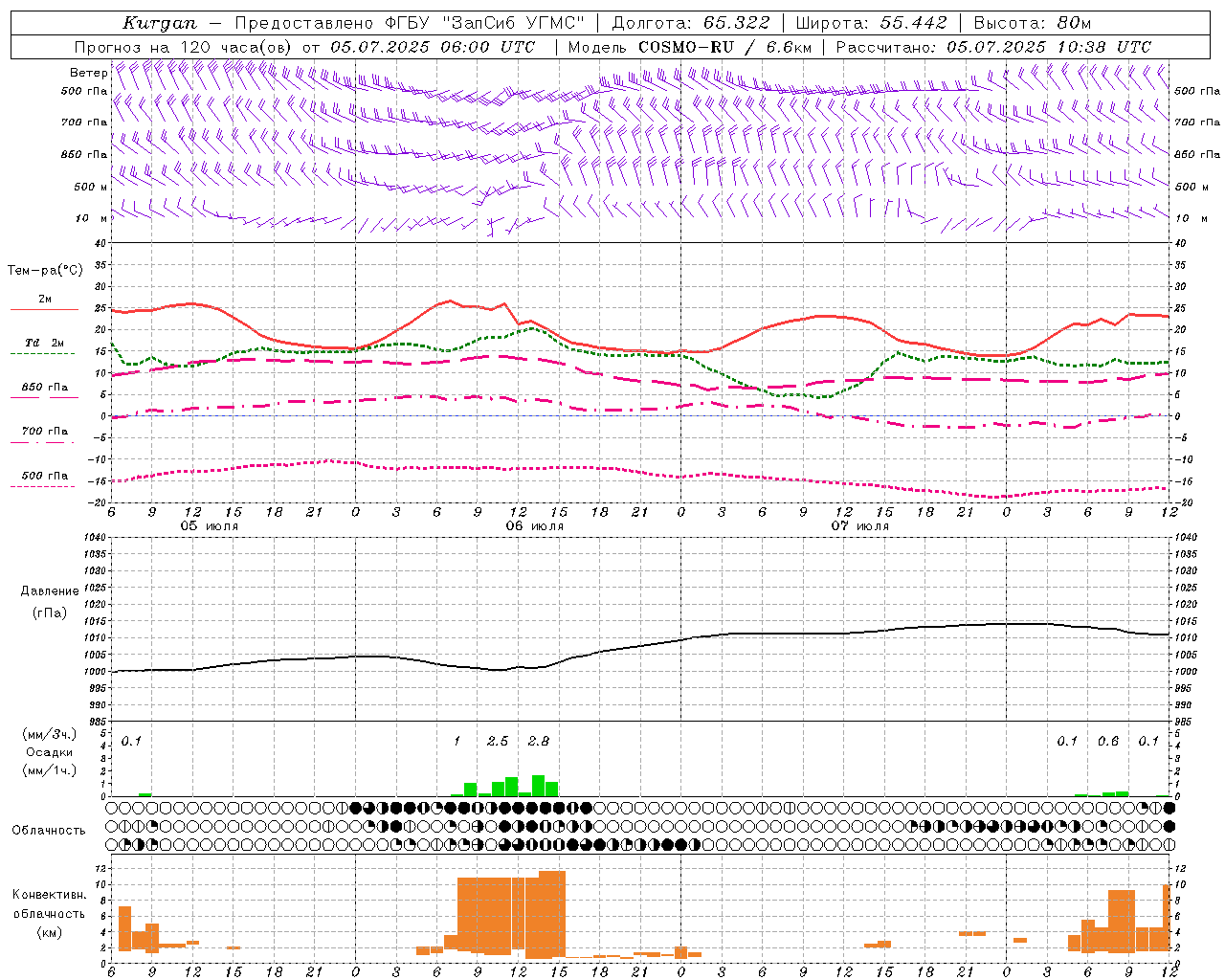Screen dimensions: 1225x980
Task: Click the 'Конвективн.' convective cloud label
Action: coord(49,895)
